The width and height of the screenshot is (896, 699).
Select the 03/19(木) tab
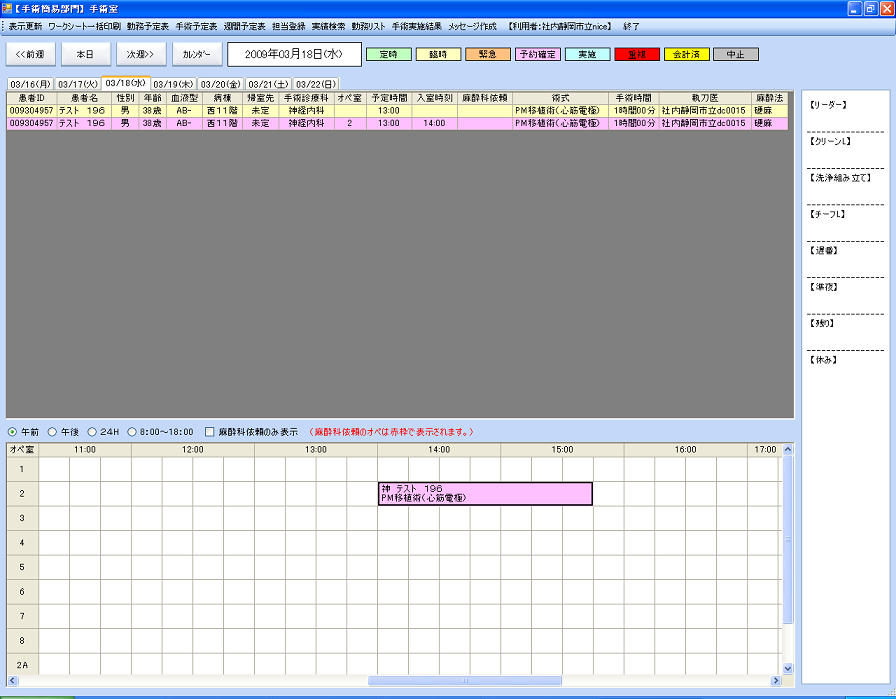[x=174, y=84]
